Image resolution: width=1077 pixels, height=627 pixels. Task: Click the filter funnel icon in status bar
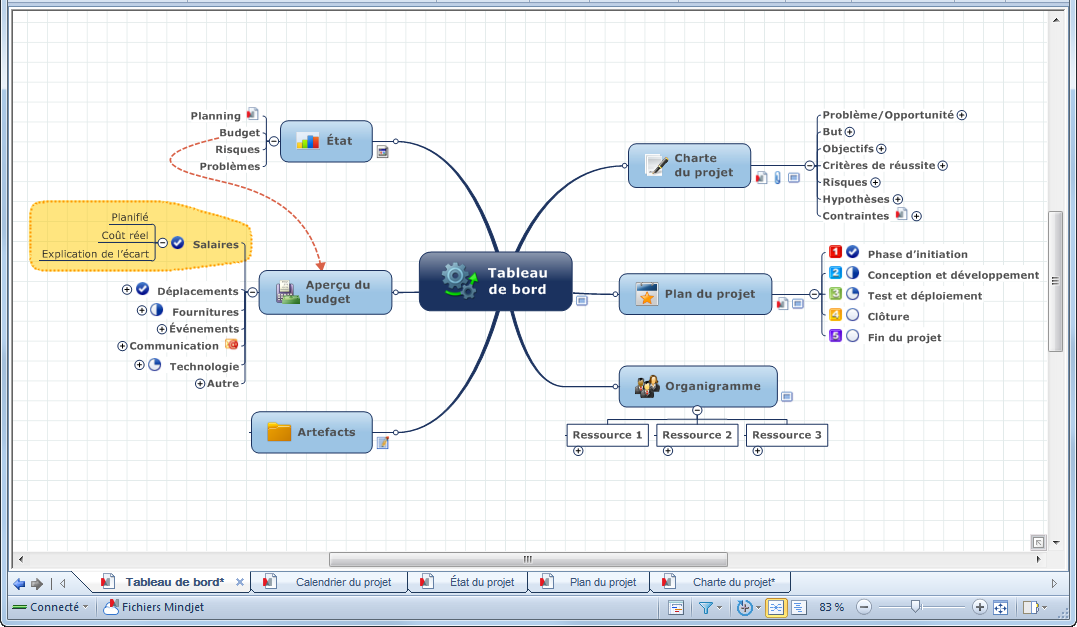(705, 607)
